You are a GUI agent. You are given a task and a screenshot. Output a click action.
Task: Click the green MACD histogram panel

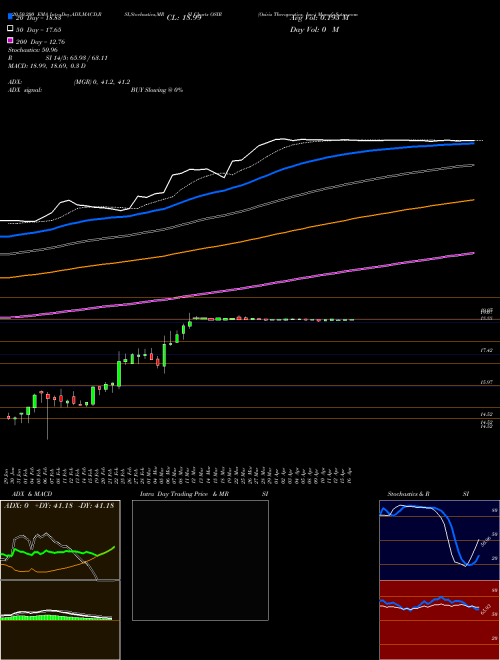tap(60, 620)
